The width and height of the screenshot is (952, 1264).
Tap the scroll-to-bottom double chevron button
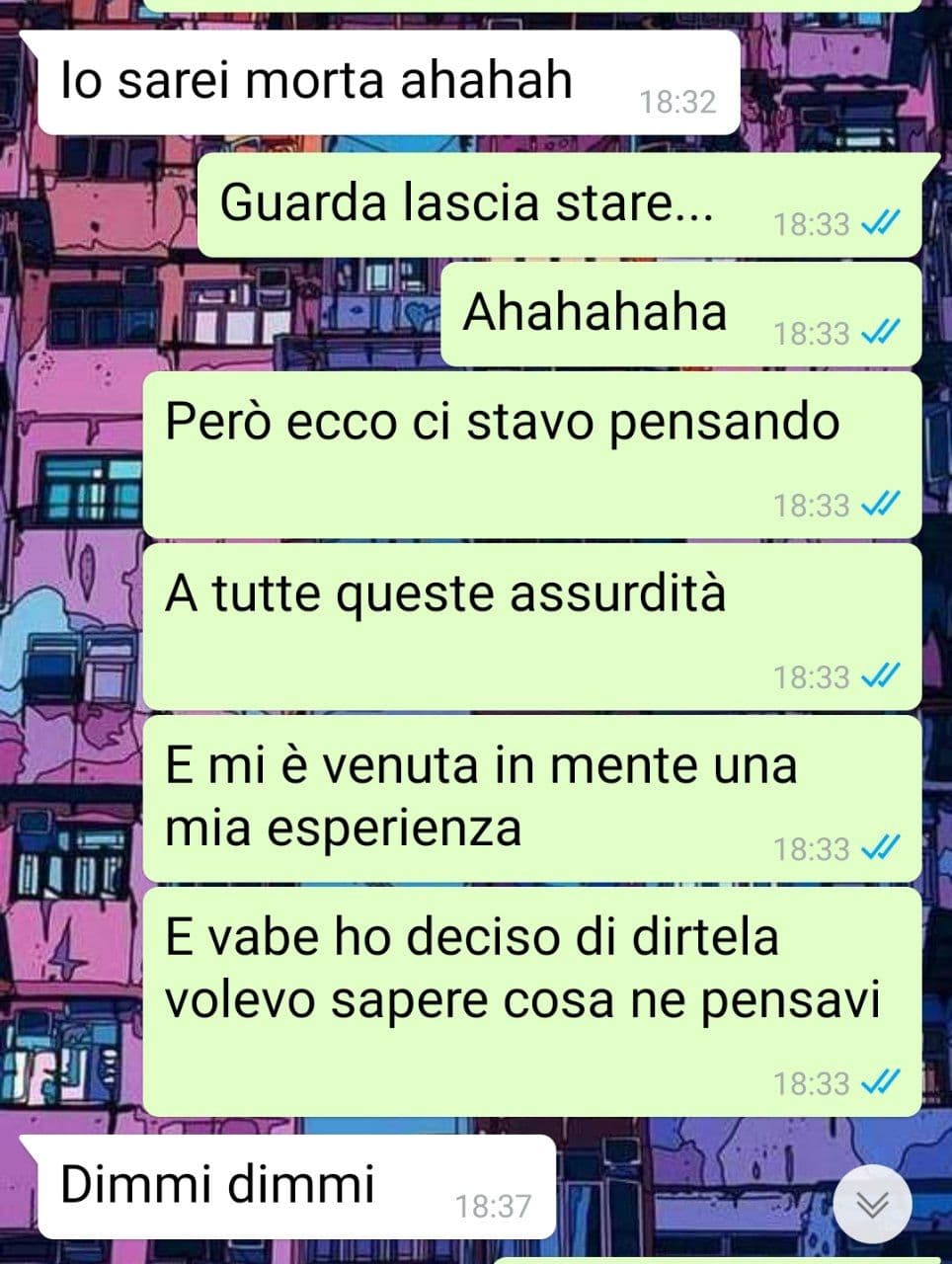coord(873,1204)
